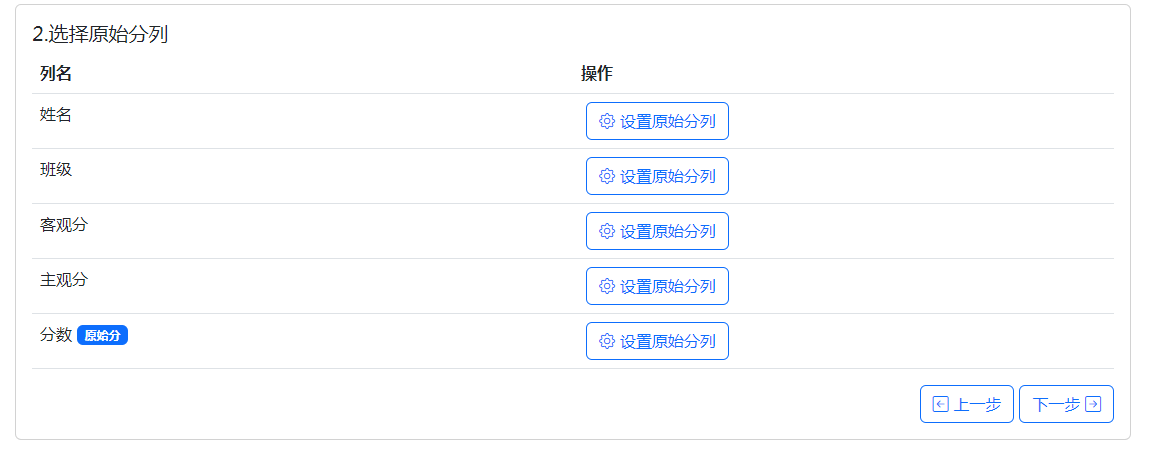Click the blue 原始分 badge
Image resolution: width=1149 pixels, height=449 pixels.
point(103,335)
